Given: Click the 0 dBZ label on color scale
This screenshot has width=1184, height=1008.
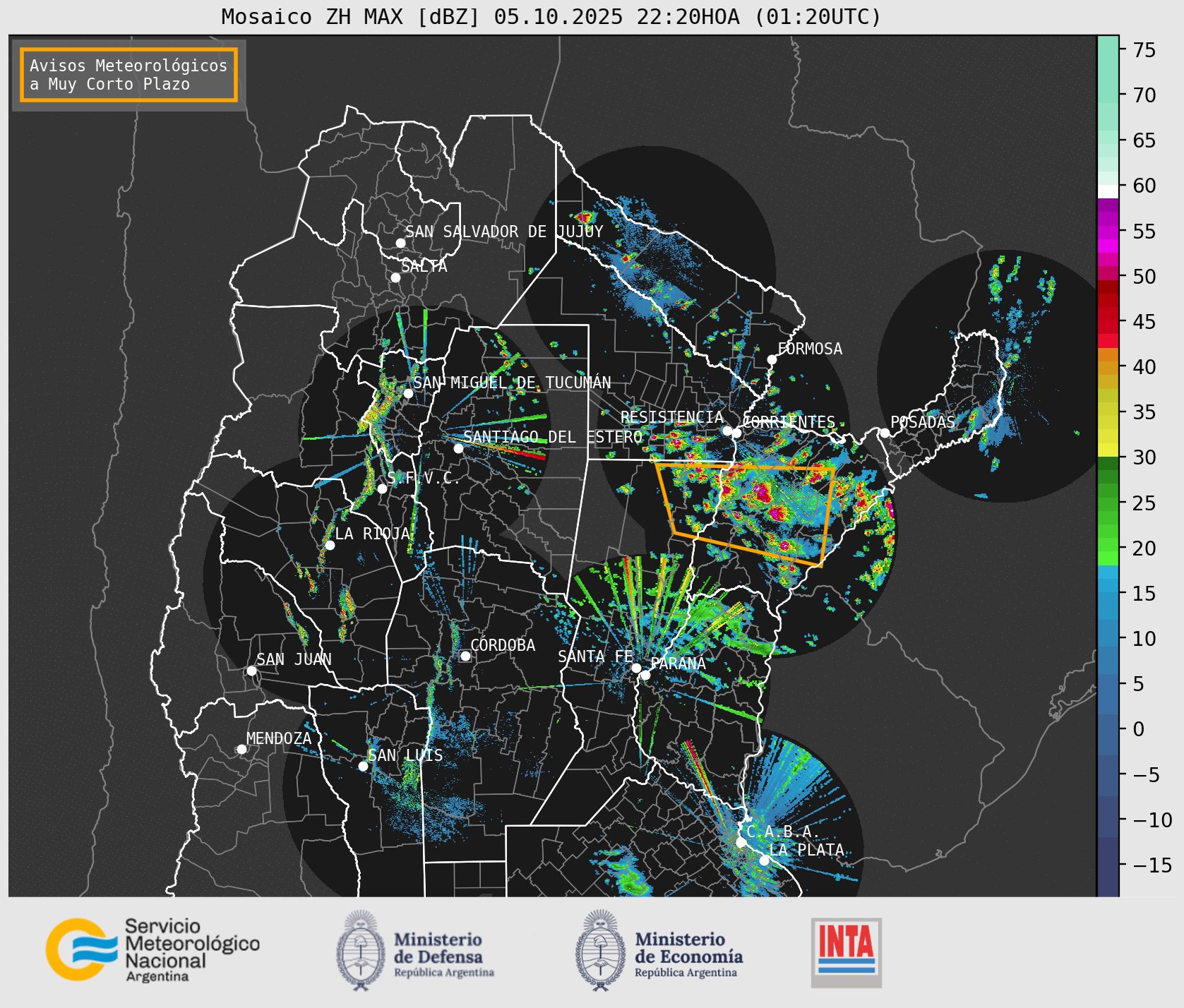Looking at the screenshot, I should pyautogui.click(x=1138, y=729).
